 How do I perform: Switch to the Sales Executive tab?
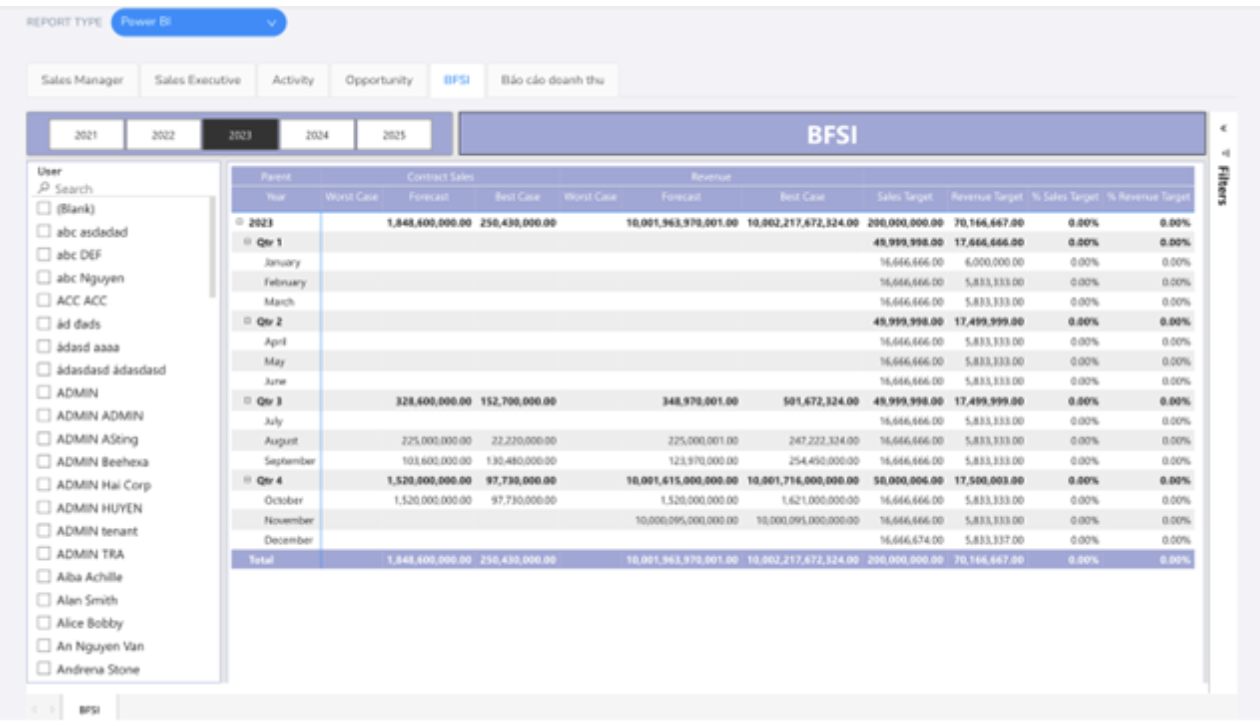click(197, 80)
